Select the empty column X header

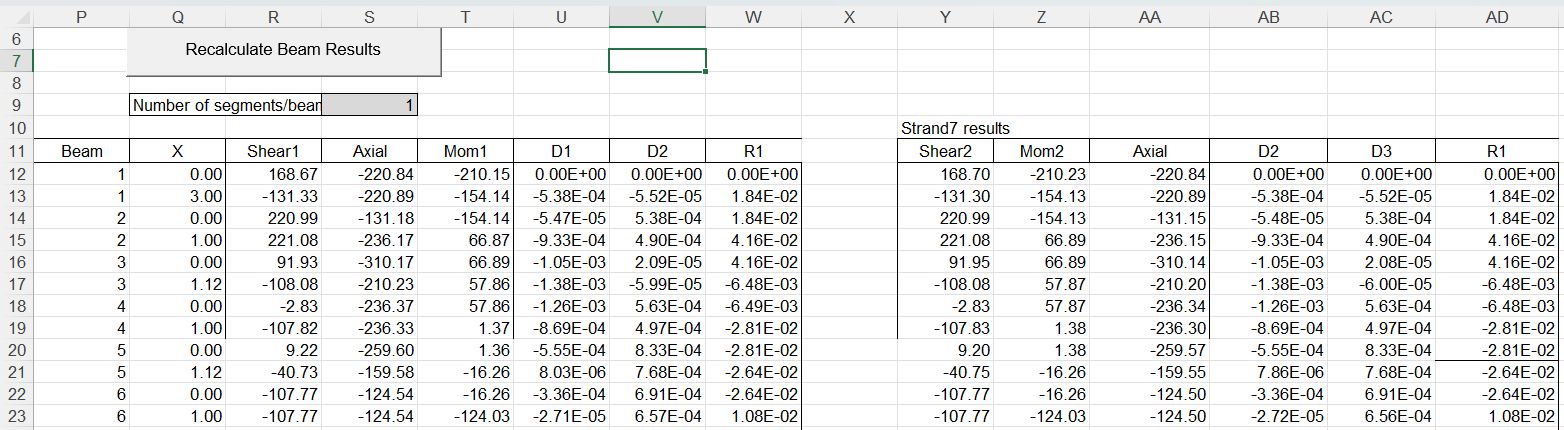coord(849,15)
